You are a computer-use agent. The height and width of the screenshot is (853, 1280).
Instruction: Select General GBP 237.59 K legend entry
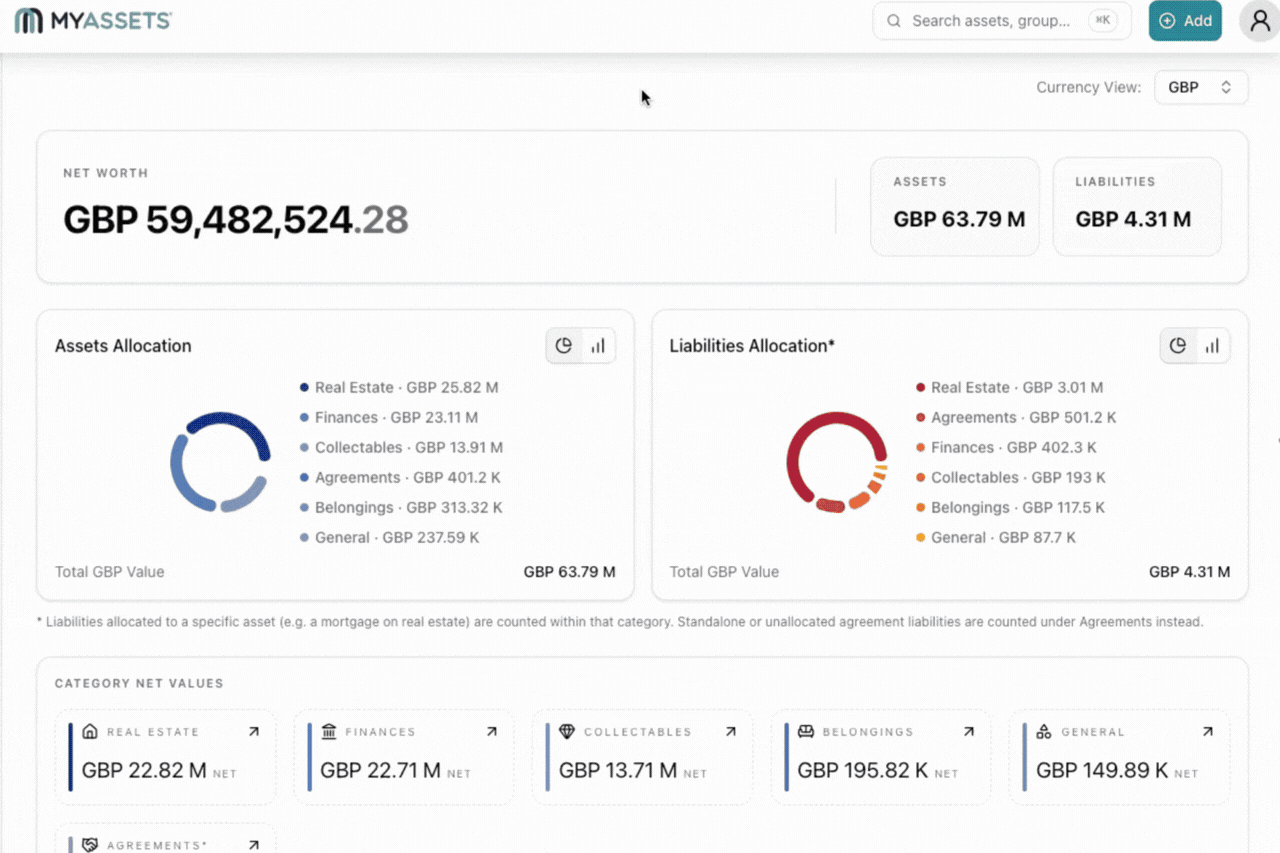point(389,538)
